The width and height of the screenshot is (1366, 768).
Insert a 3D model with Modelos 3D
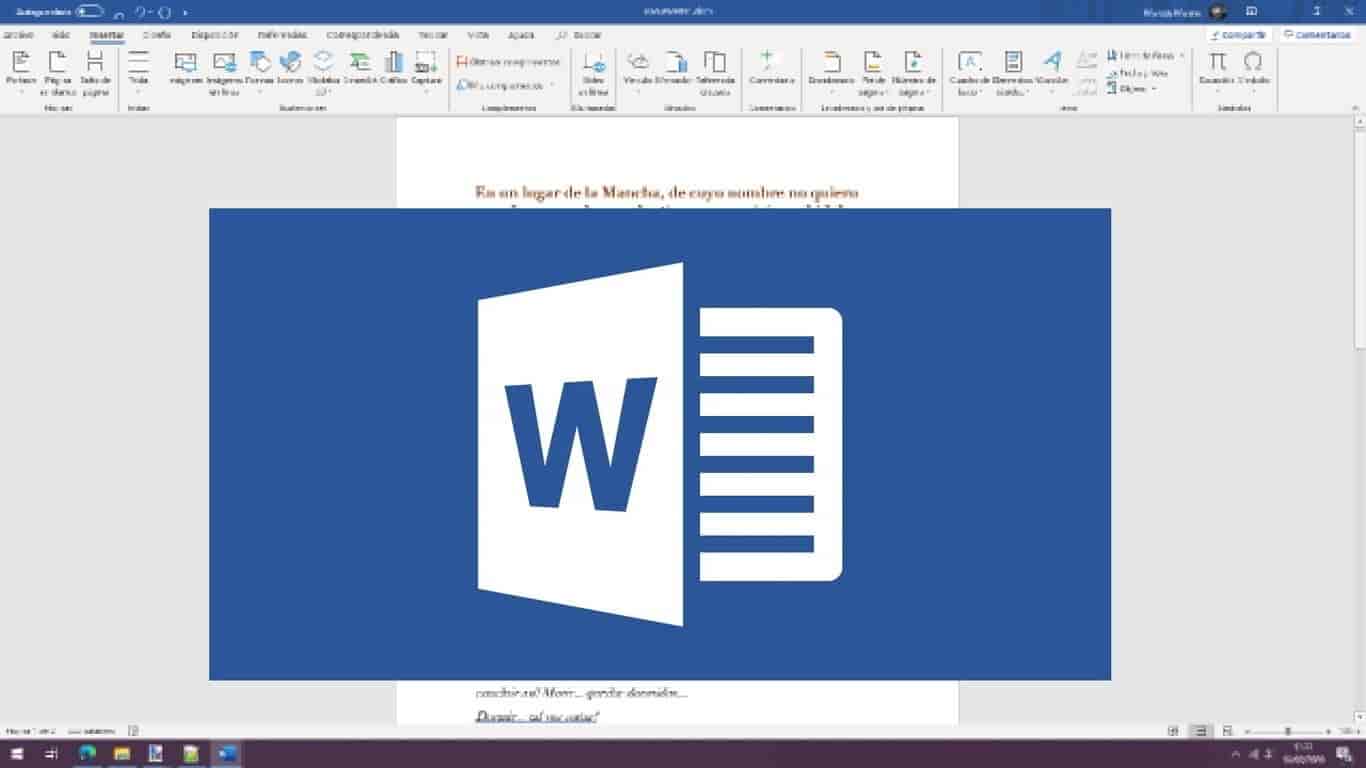[x=323, y=72]
